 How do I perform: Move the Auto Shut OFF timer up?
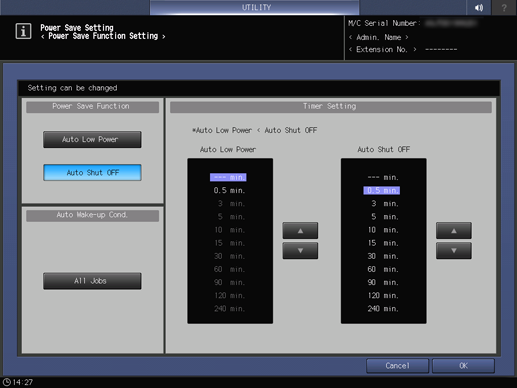[454, 230]
